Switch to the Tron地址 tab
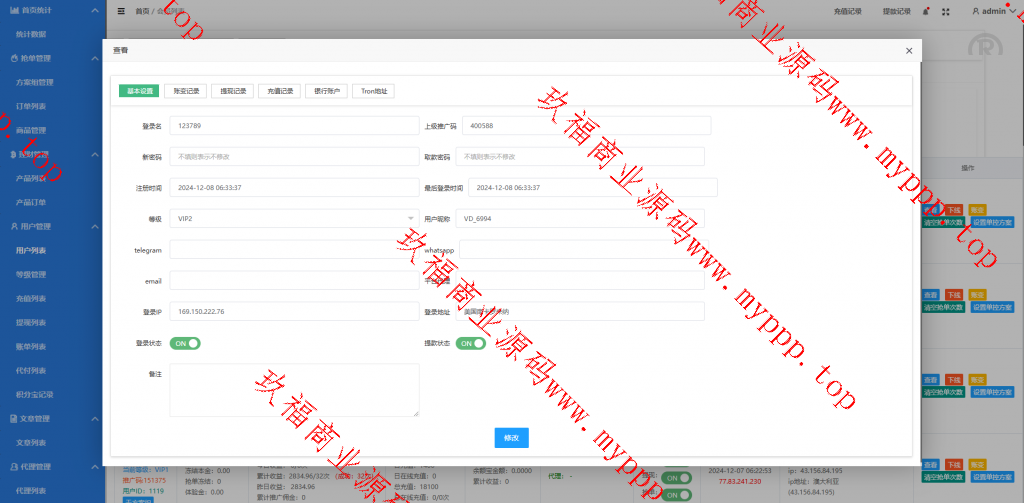 pos(372,91)
